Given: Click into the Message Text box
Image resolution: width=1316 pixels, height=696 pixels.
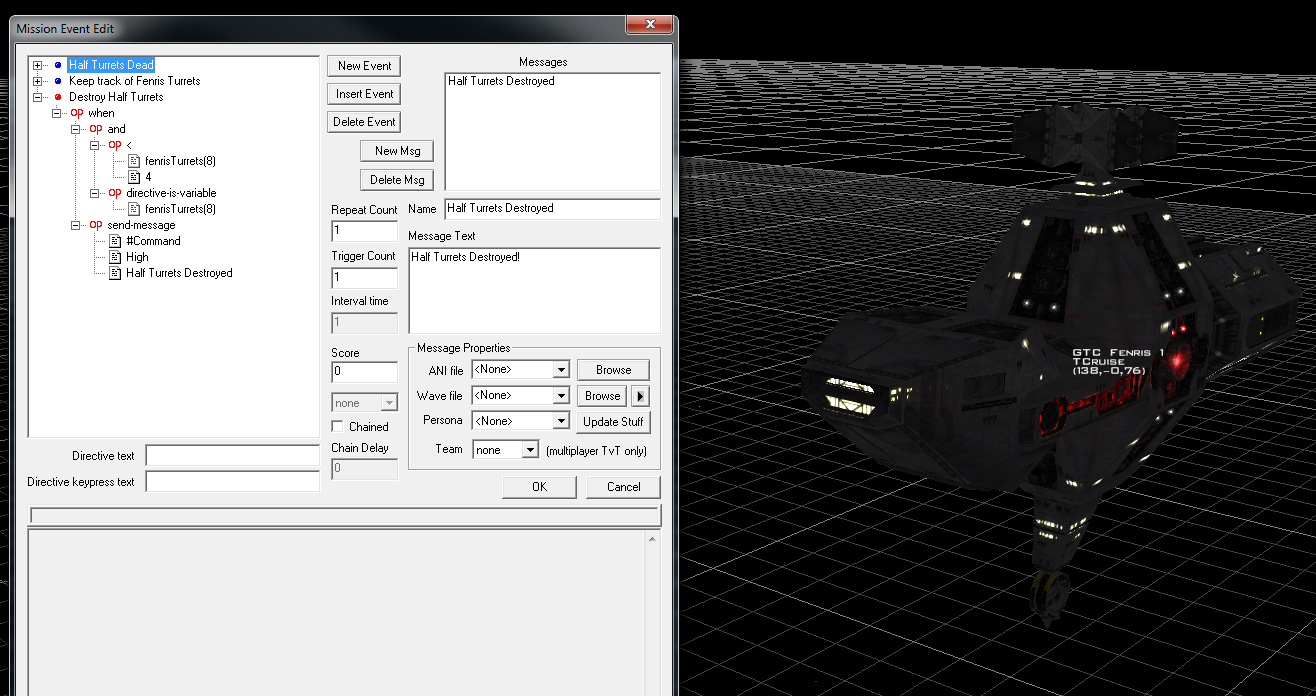Looking at the screenshot, I should [534, 290].
